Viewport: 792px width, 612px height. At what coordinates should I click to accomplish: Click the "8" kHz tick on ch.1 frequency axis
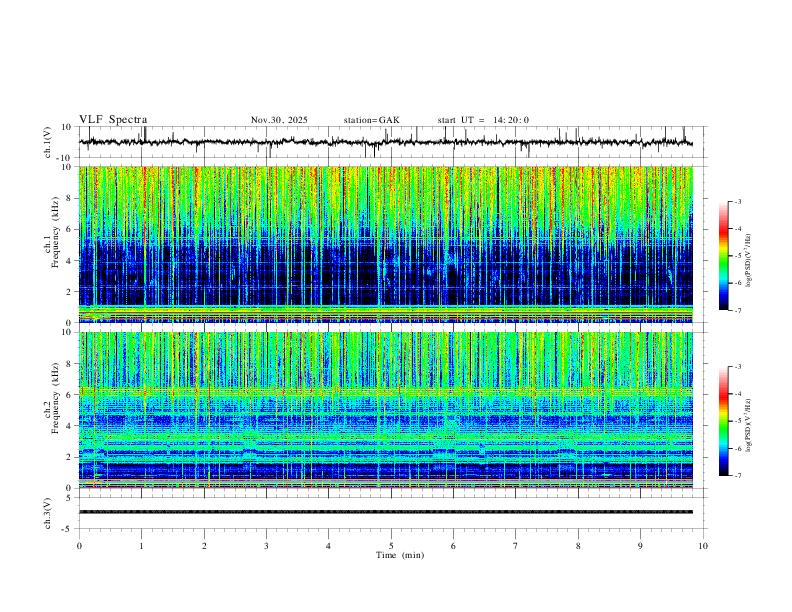point(69,198)
